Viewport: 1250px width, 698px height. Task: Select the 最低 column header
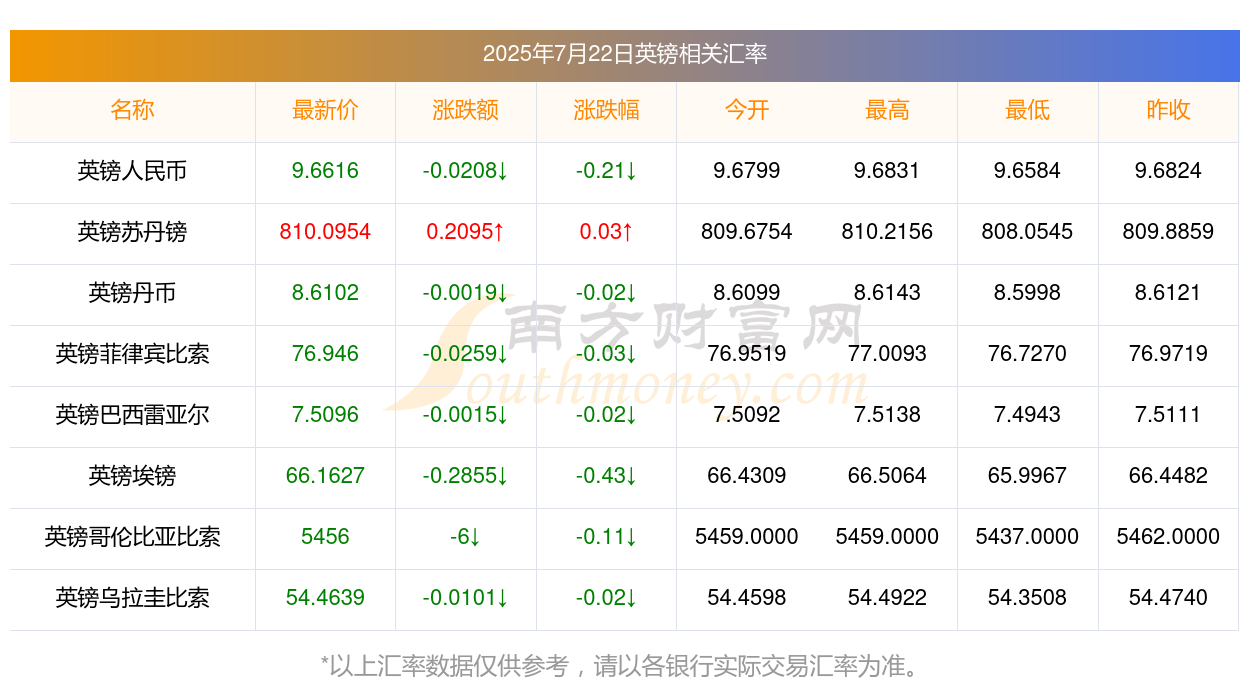pos(1028,110)
